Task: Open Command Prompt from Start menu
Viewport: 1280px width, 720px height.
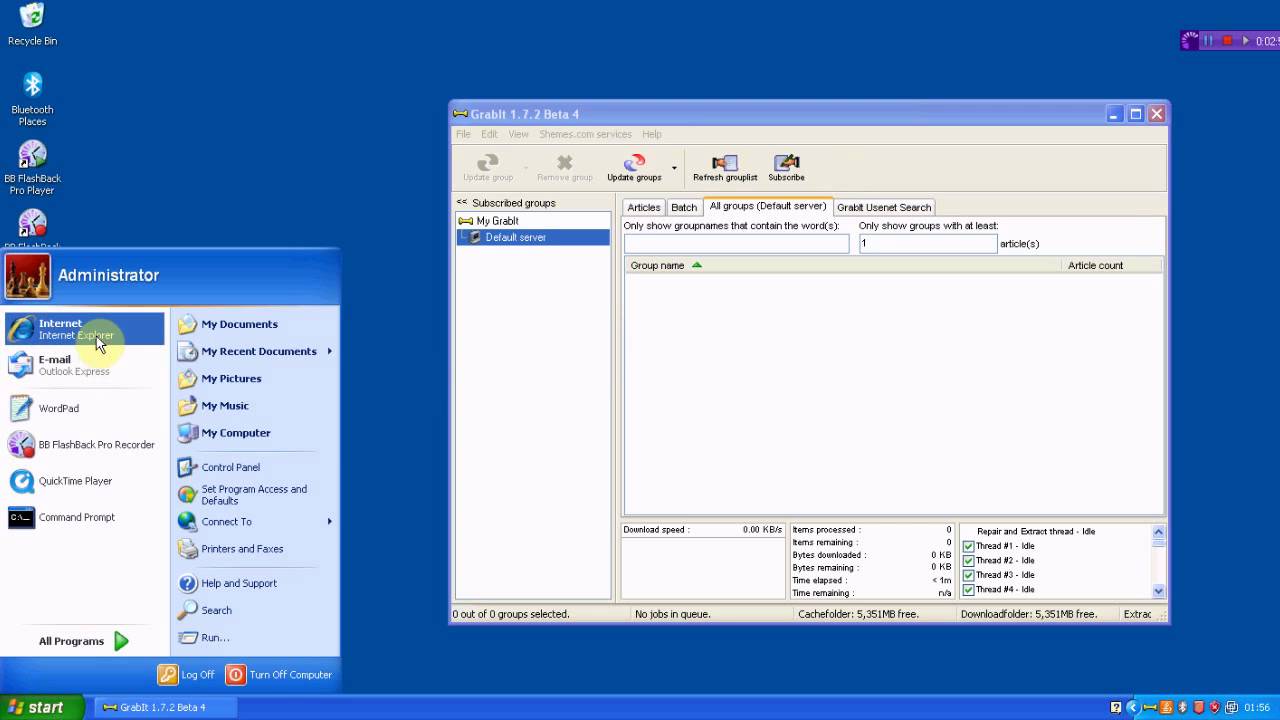Action: click(x=85, y=517)
